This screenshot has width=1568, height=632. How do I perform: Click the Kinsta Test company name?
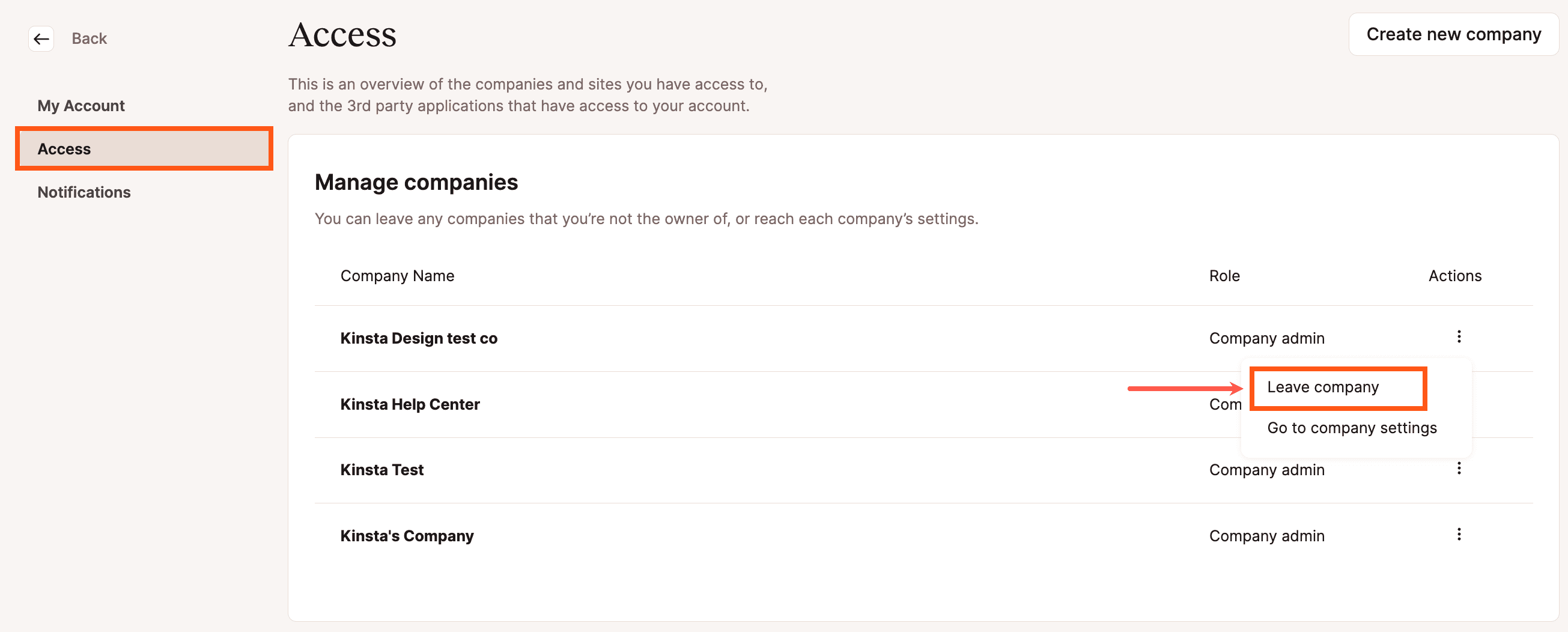(381, 470)
